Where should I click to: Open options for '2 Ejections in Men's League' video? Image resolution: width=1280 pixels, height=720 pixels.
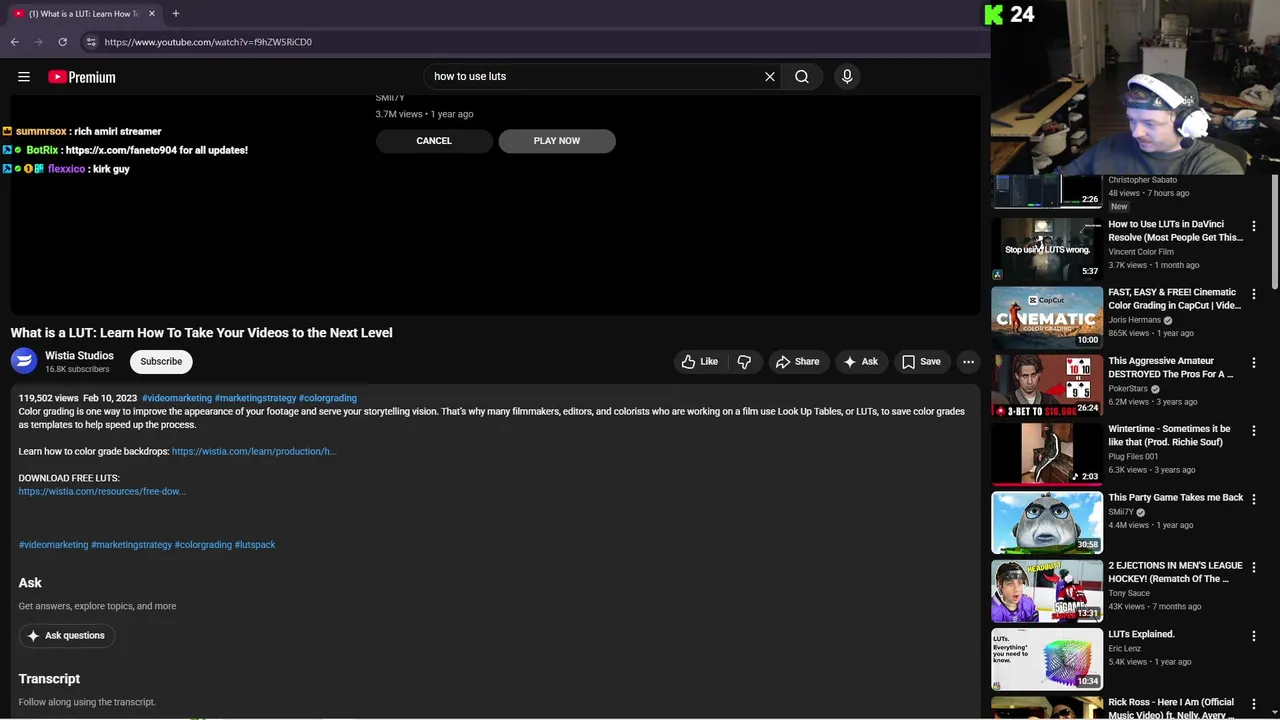(x=1253, y=568)
